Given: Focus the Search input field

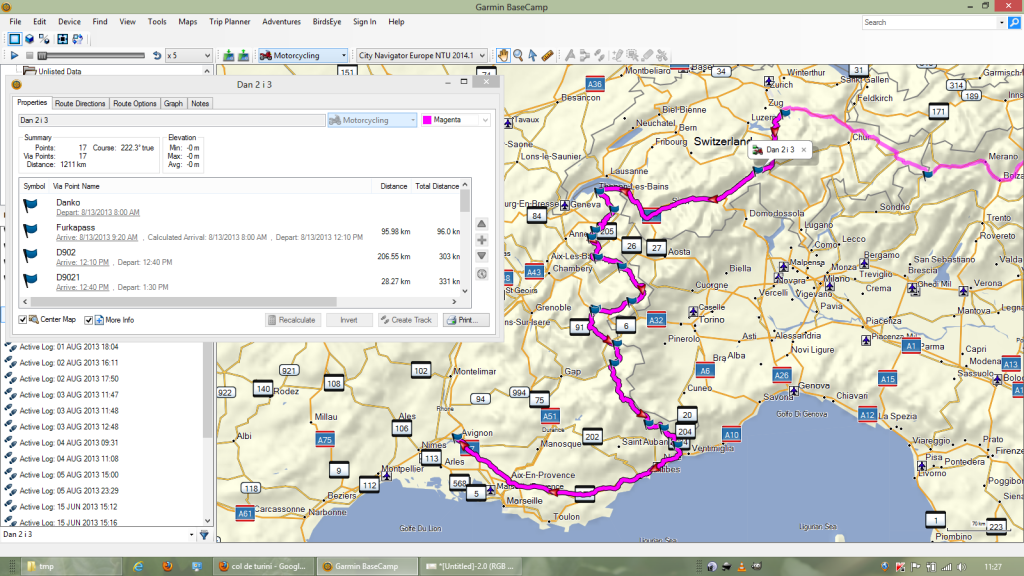Looking at the screenshot, I should coord(929,22).
